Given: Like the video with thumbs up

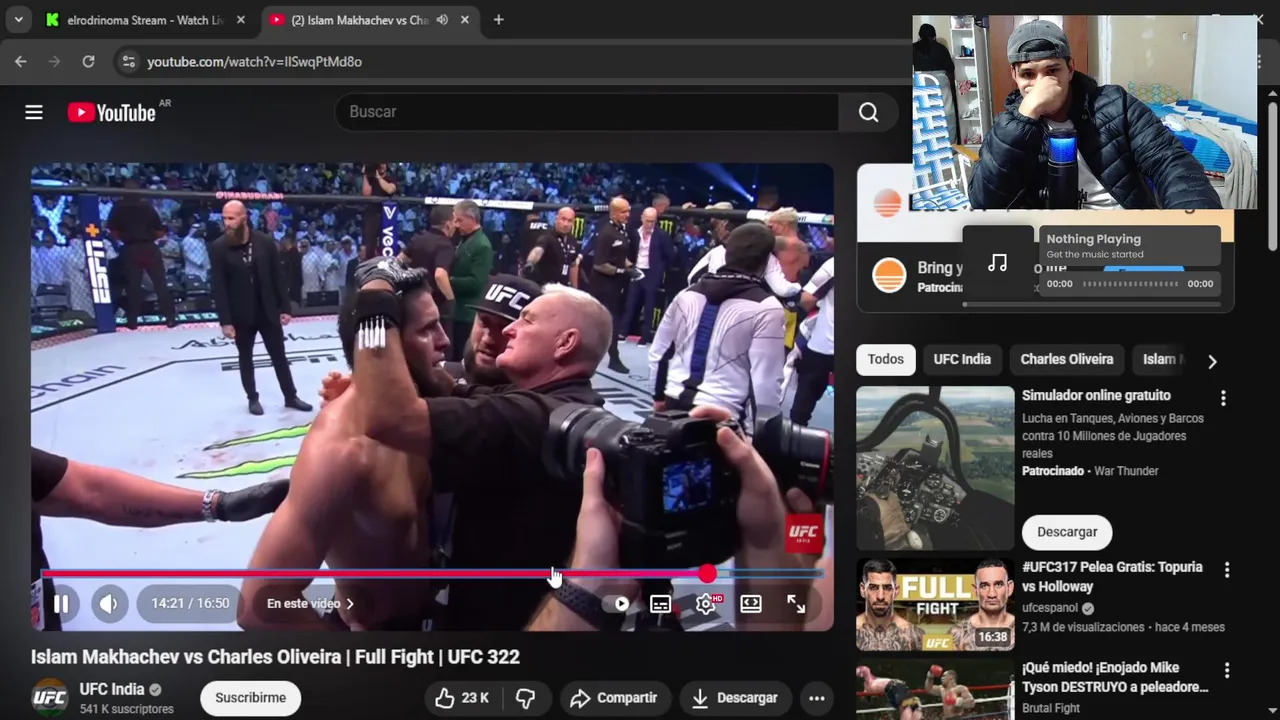Looking at the screenshot, I should point(461,698).
